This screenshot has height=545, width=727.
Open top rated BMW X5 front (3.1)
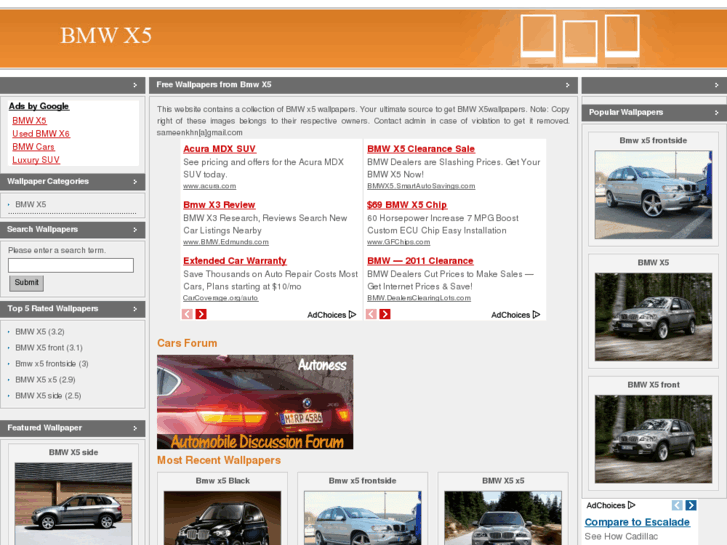coord(49,347)
